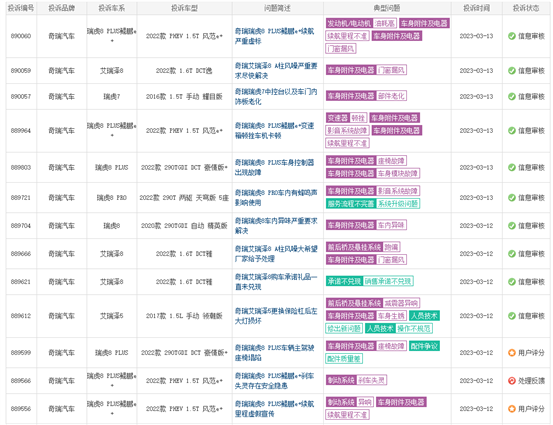
Task: Click the 系统升级问题 issue tag
Action: (398, 204)
